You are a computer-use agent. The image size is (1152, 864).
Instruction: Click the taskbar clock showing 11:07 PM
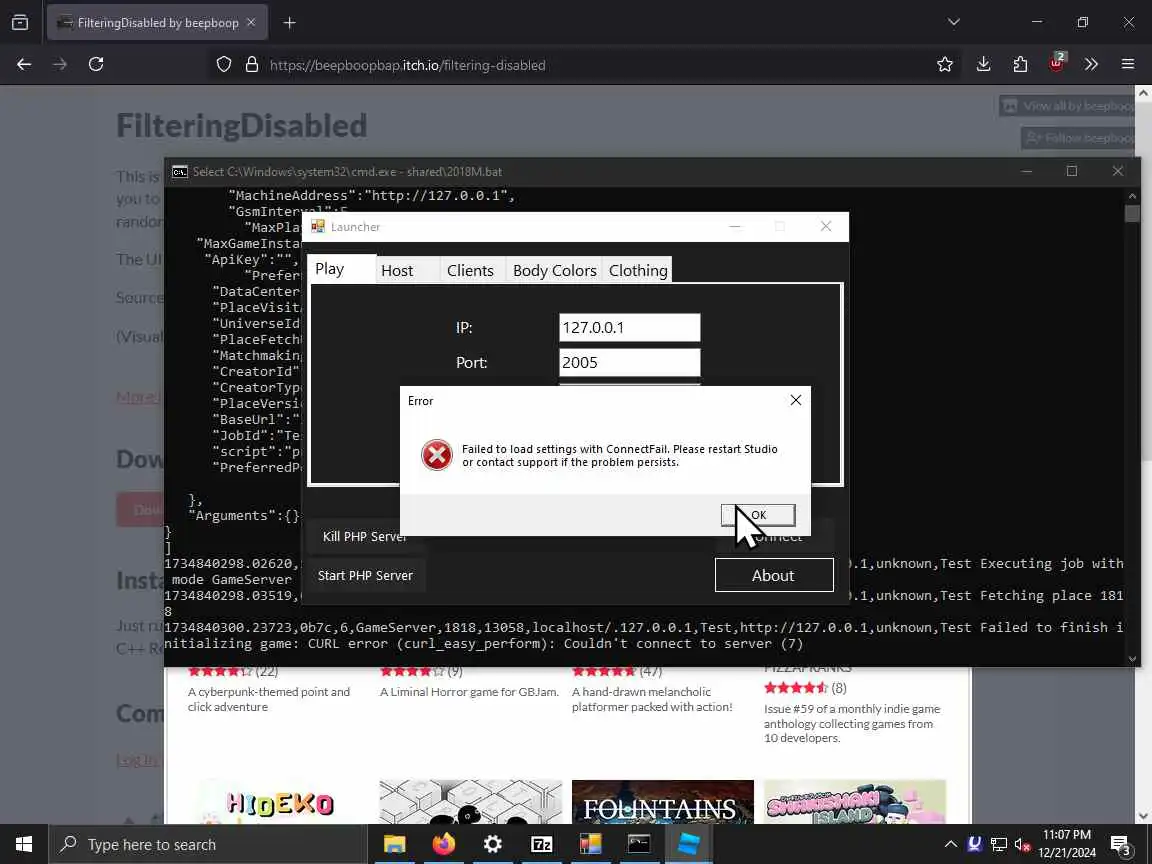point(1067,844)
